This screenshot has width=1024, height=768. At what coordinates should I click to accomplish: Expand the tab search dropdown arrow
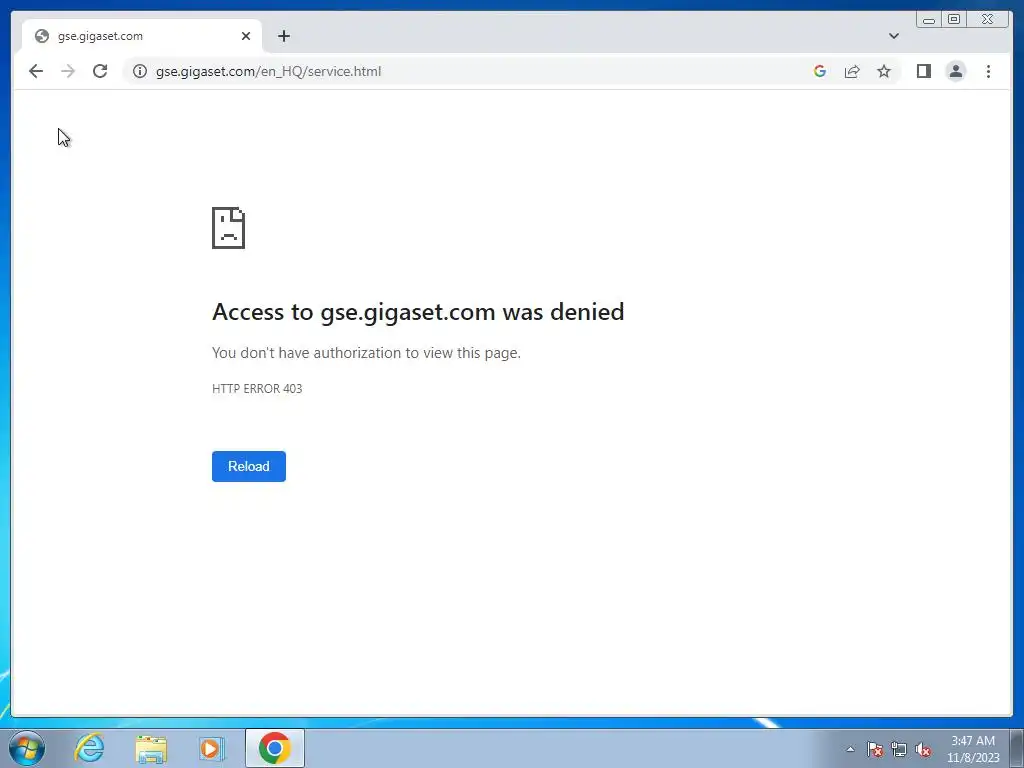pos(893,36)
